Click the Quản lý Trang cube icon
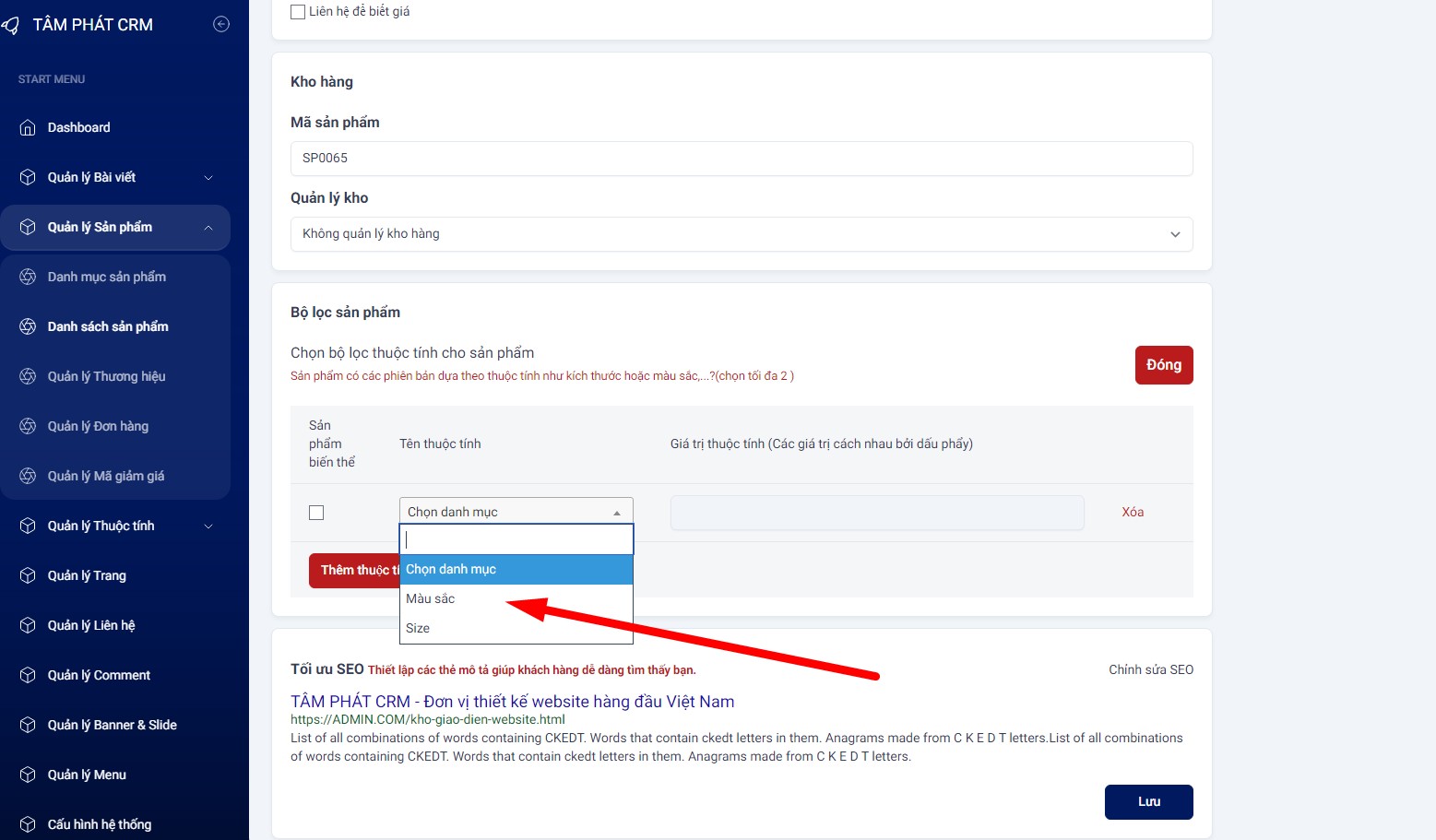 (x=28, y=576)
